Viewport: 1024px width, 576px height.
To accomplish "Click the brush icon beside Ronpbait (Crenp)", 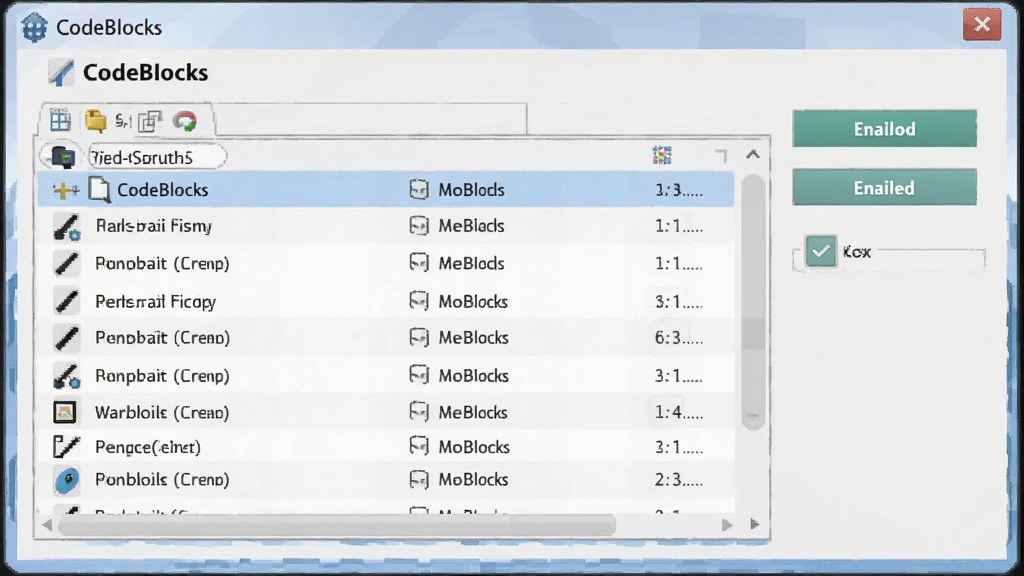I will pos(67,376).
